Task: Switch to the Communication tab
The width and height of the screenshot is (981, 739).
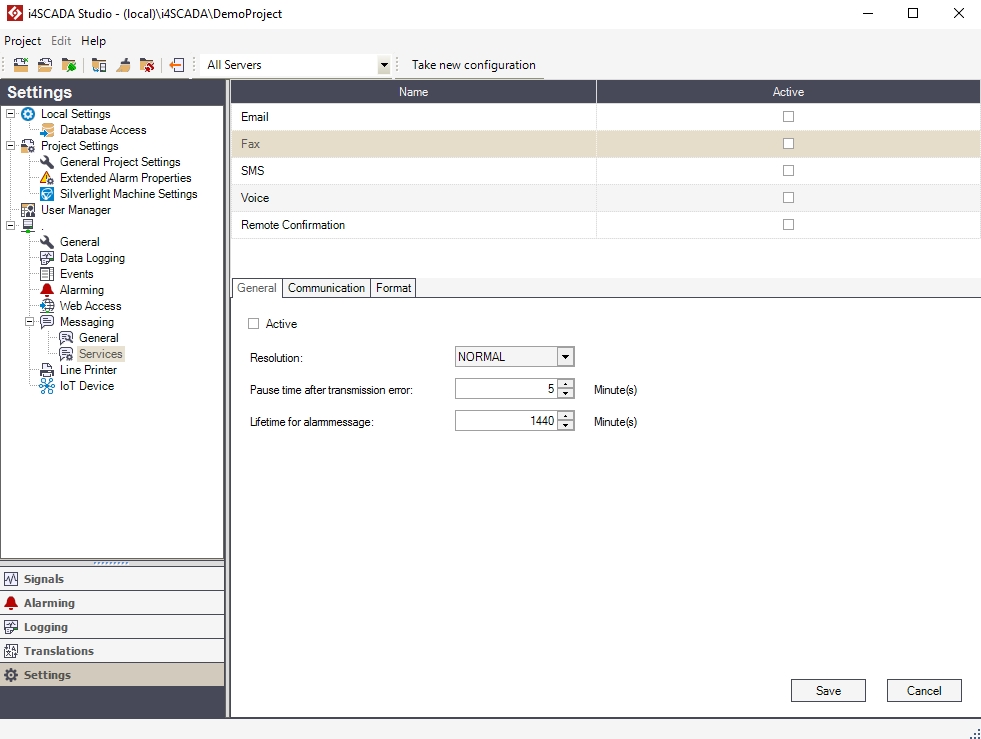Action: point(326,288)
